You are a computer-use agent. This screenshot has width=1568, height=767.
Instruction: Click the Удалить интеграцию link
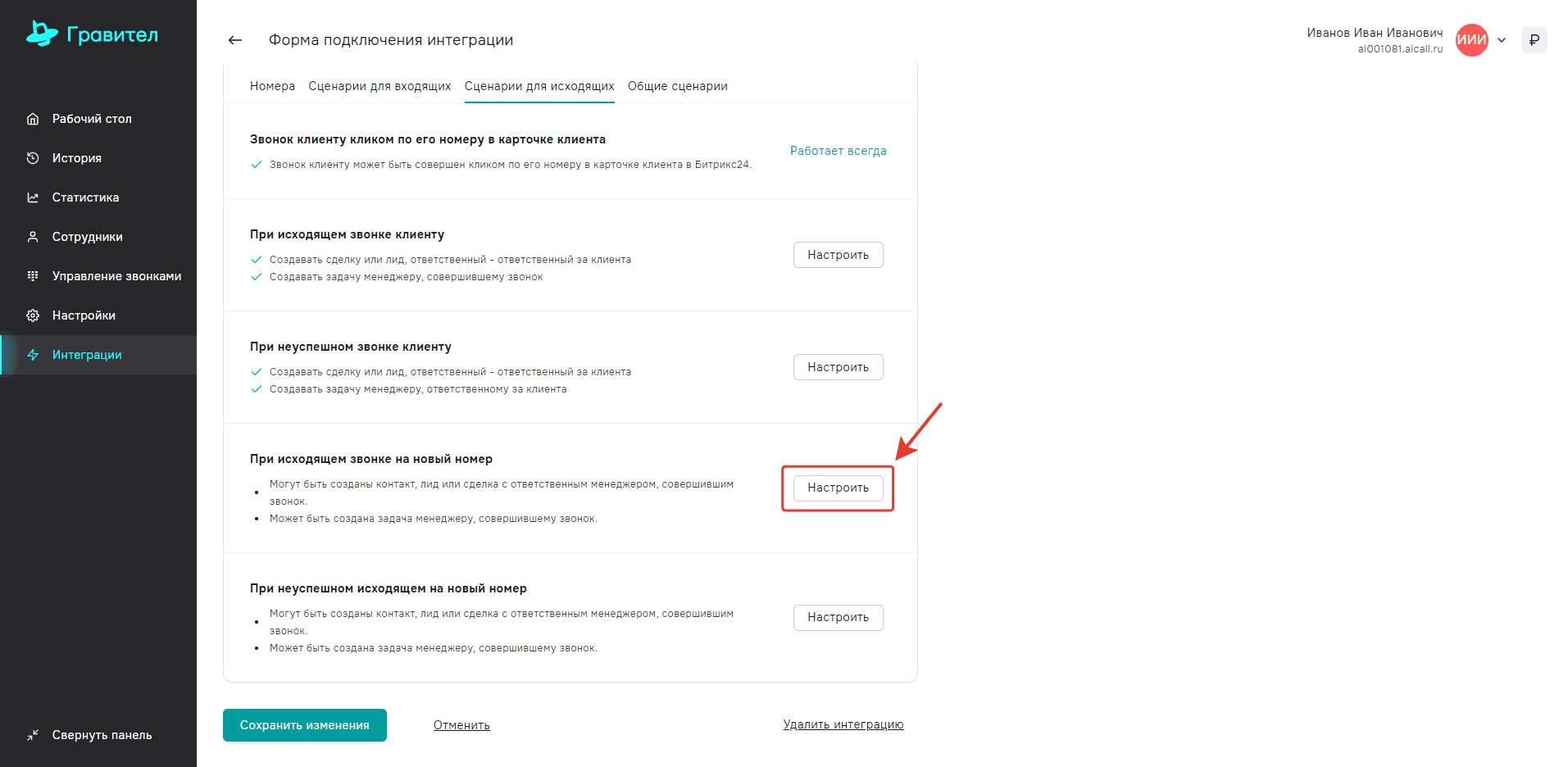(843, 724)
